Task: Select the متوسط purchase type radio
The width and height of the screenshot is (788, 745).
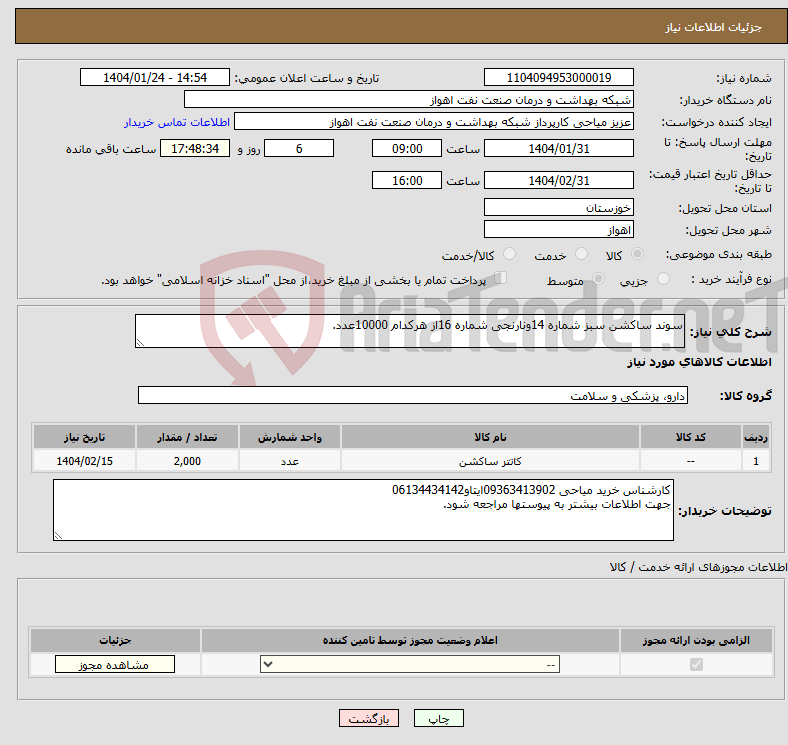Action: (x=599, y=279)
